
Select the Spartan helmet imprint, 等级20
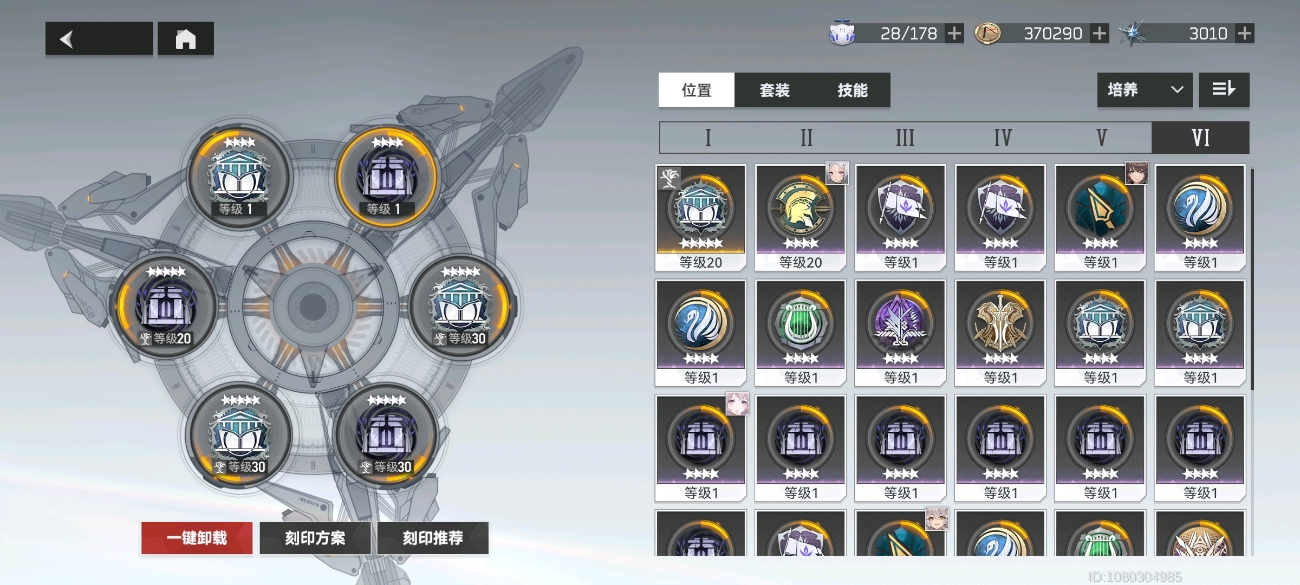click(x=800, y=218)
